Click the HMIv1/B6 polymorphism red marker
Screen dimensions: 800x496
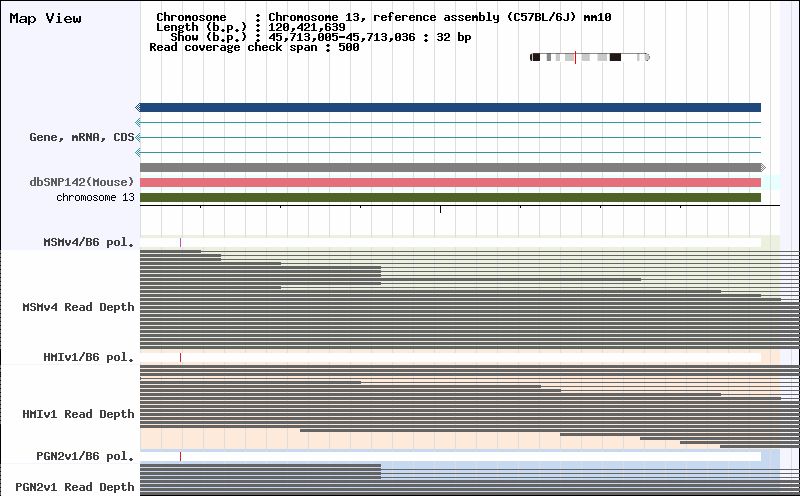[x=180, y=358]
